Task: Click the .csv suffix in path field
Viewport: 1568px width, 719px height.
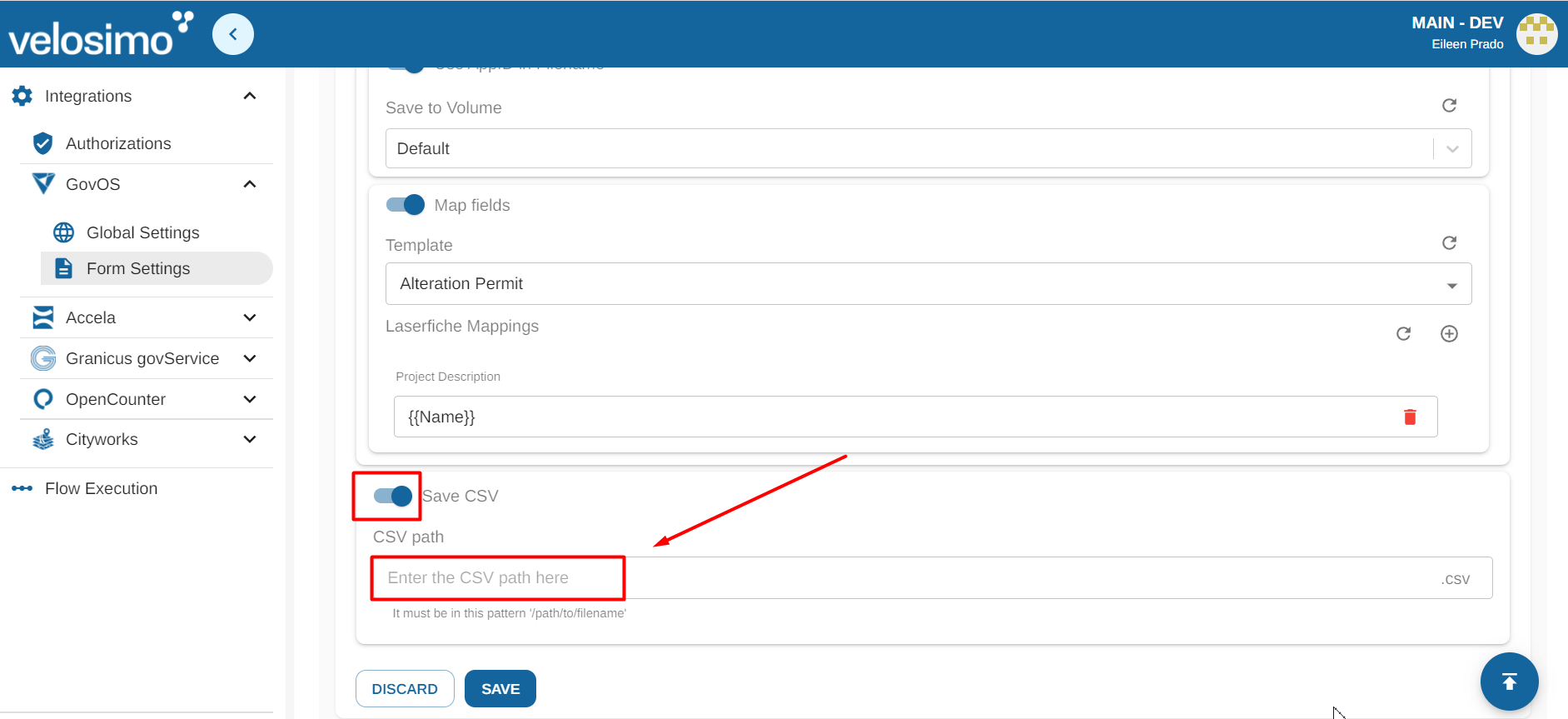Action: (x=1456, y=579)
